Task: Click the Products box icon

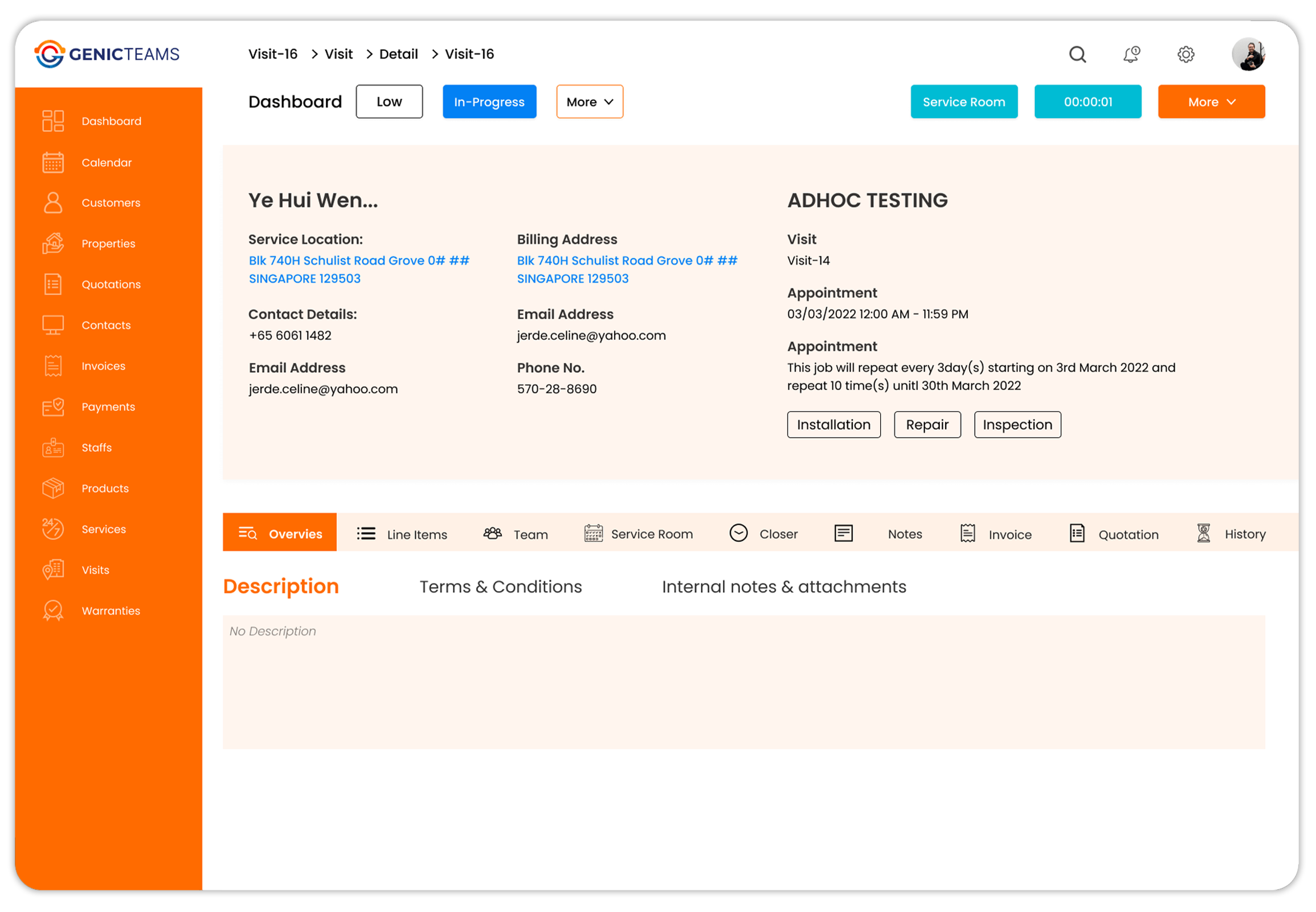Action: (x=53, y=488)
